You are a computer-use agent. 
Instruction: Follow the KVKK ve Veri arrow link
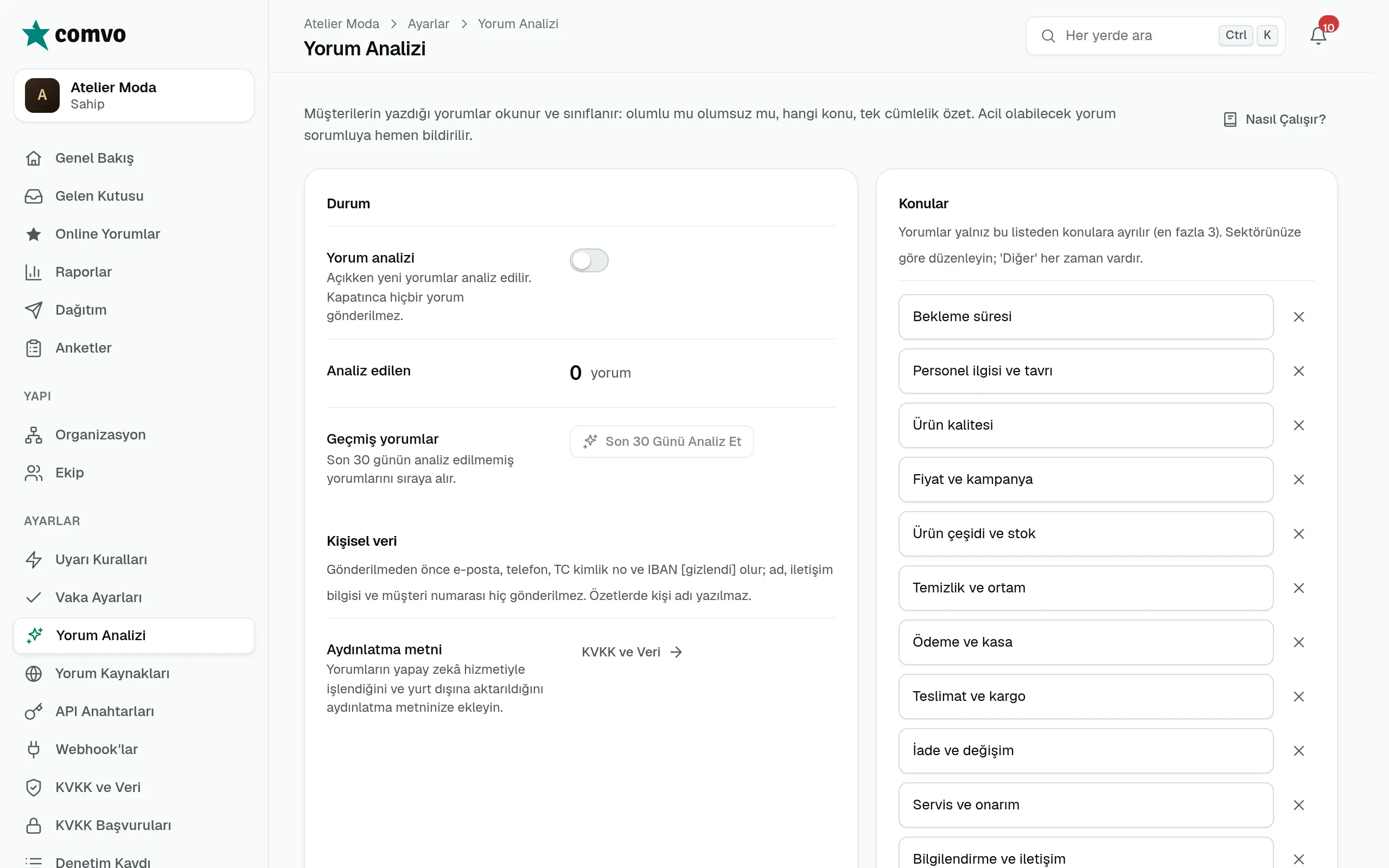click(632, 652)
